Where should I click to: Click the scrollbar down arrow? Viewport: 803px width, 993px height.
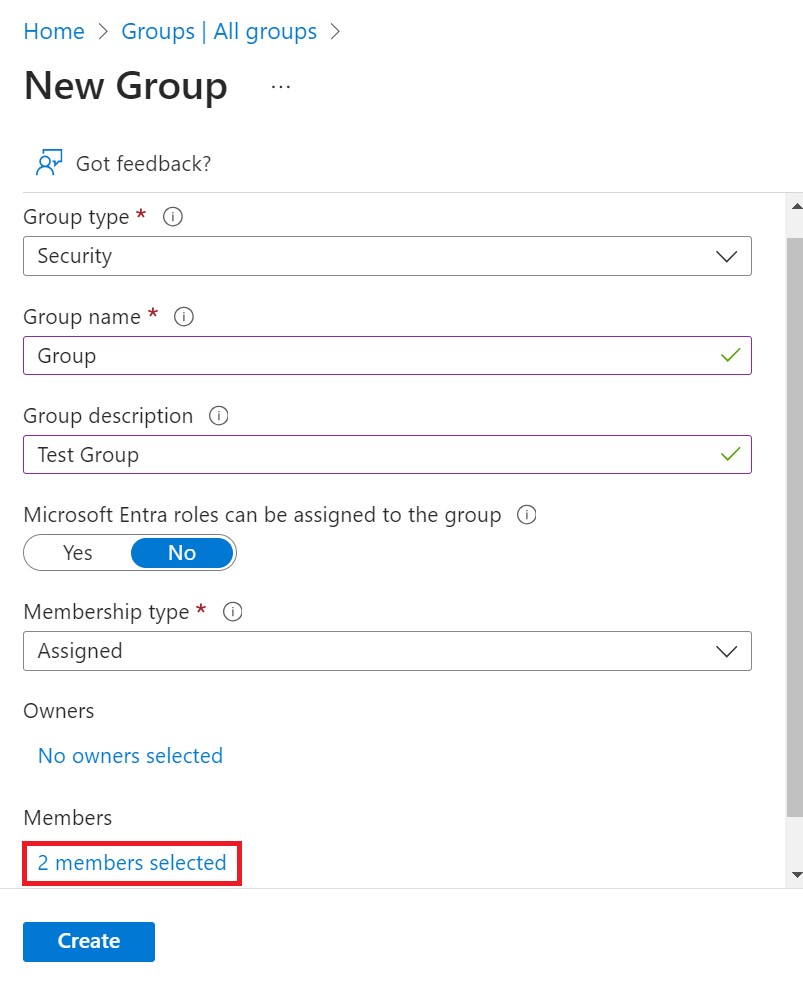coord(796,875)
